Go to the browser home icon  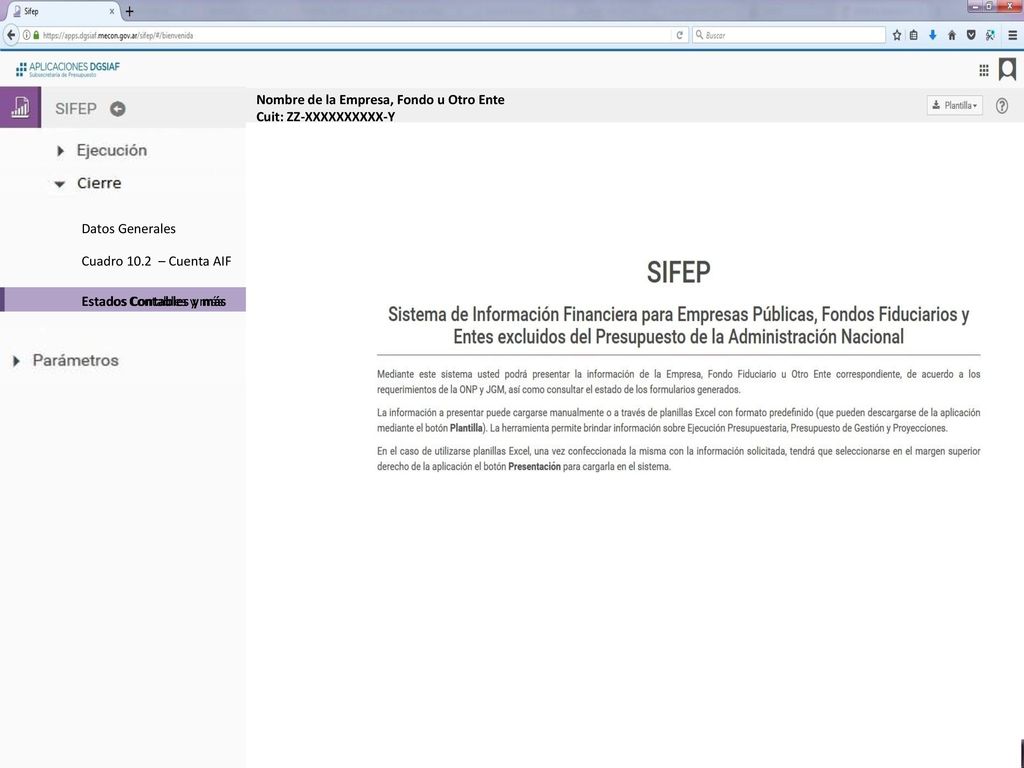click(952, 35)
